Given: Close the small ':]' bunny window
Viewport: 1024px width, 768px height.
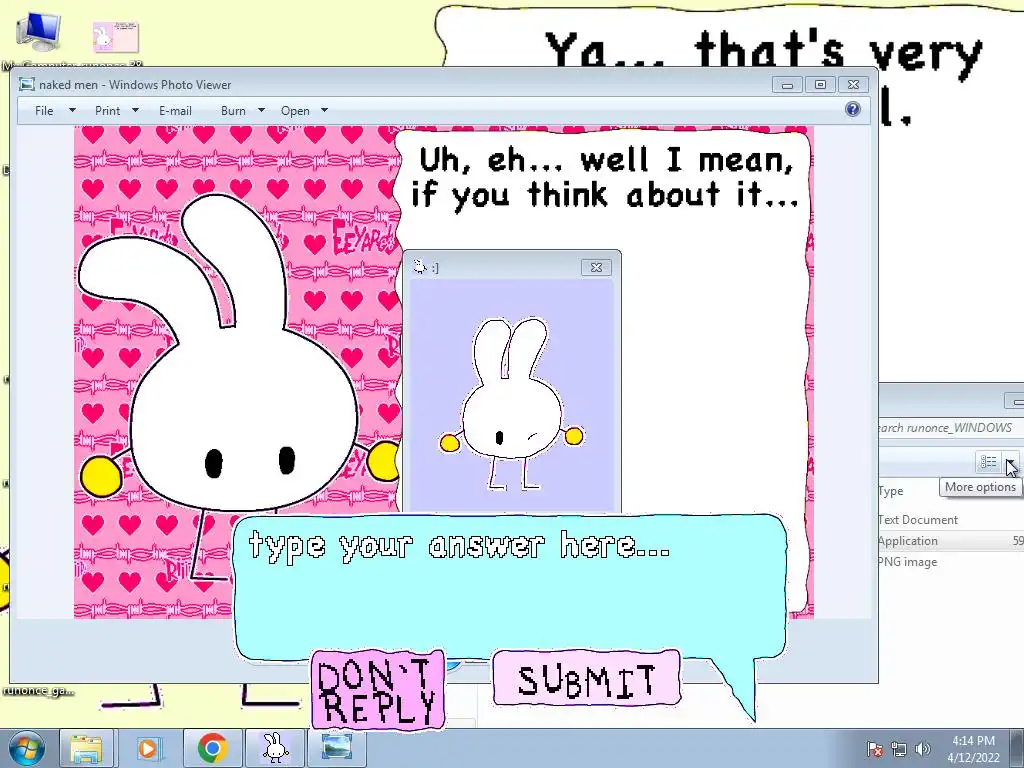Looking at the screenshot, I should (596, 267).
